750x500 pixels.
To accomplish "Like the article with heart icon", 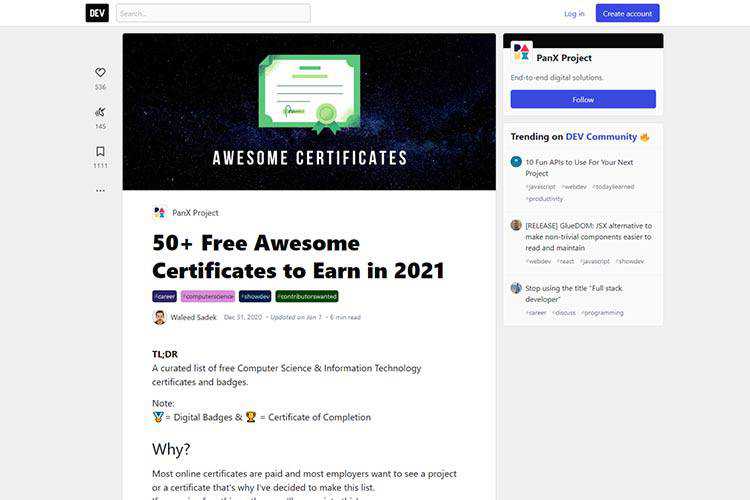I will [100, 73].
